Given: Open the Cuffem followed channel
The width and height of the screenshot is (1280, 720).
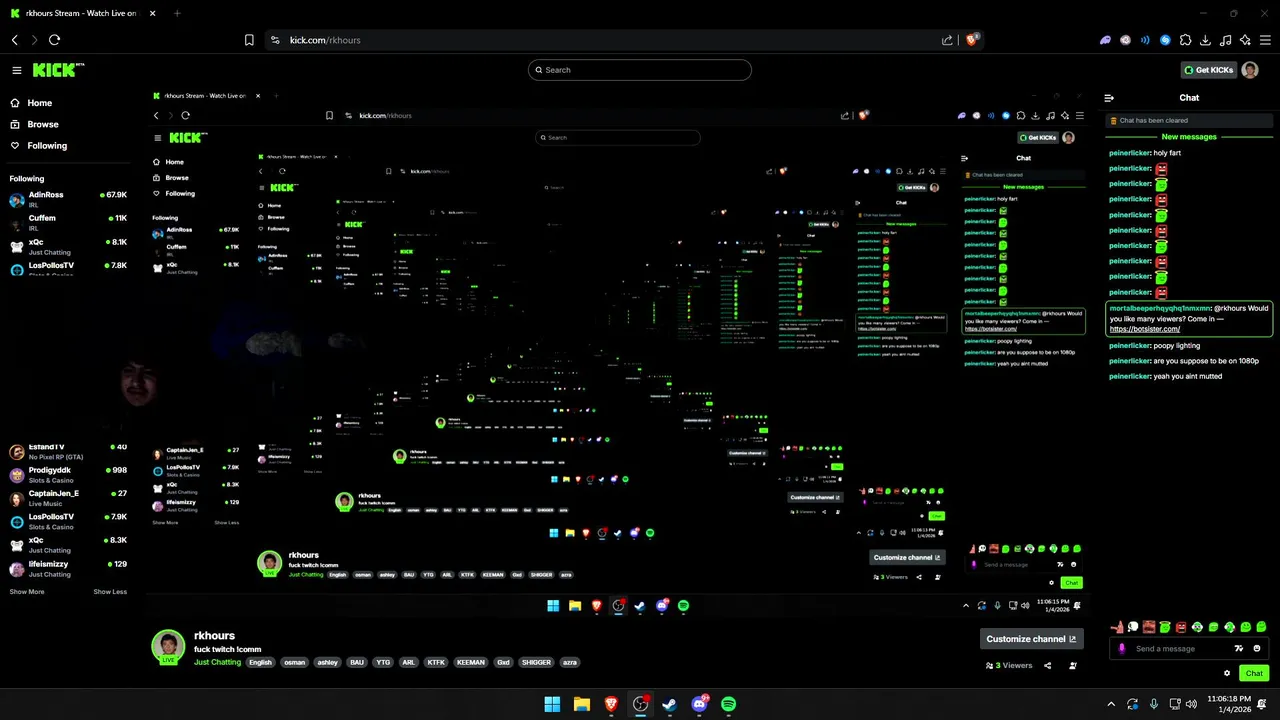Looking at the screenshot, I should click(68, 222).
